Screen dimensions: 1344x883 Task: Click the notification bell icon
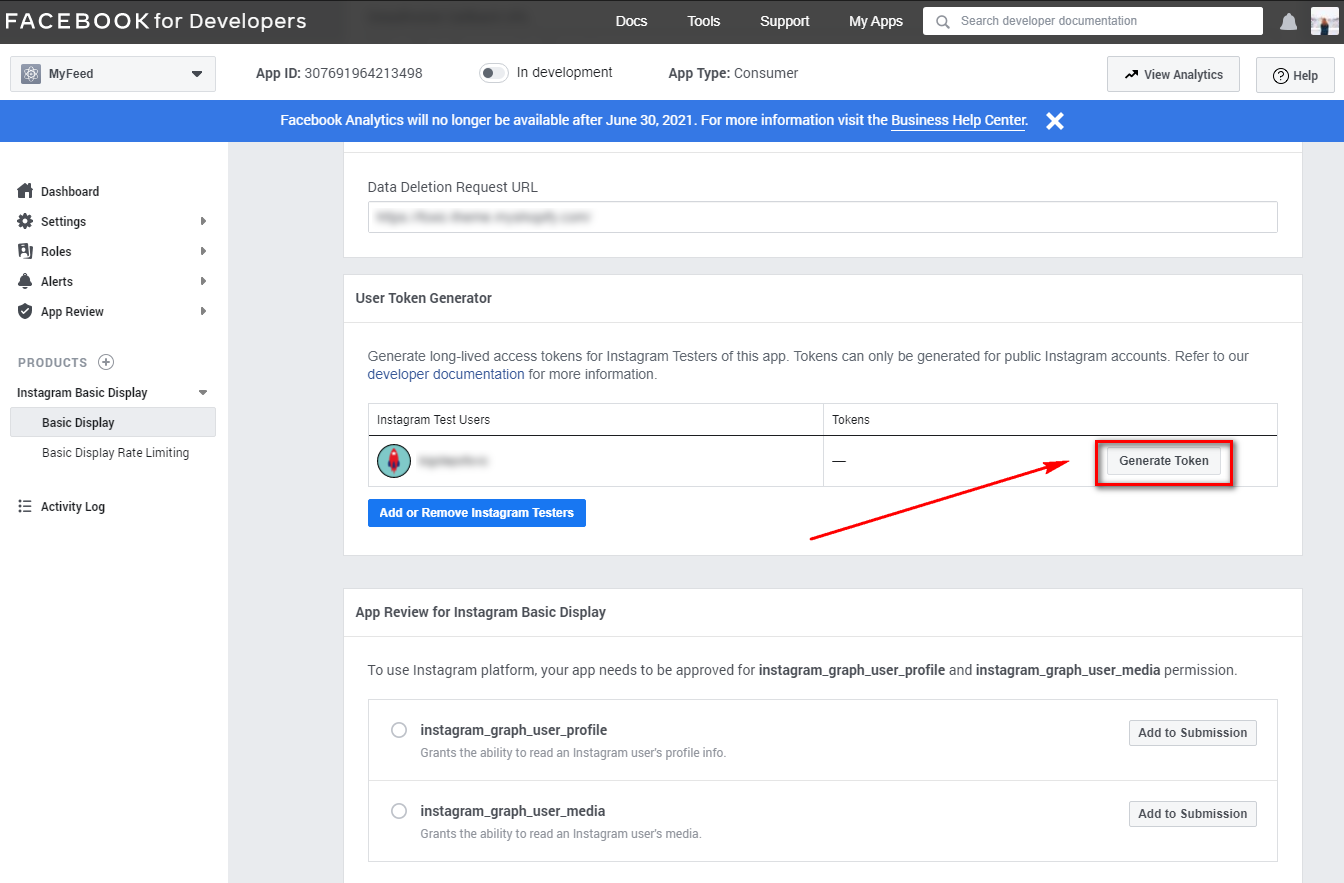1289,21
